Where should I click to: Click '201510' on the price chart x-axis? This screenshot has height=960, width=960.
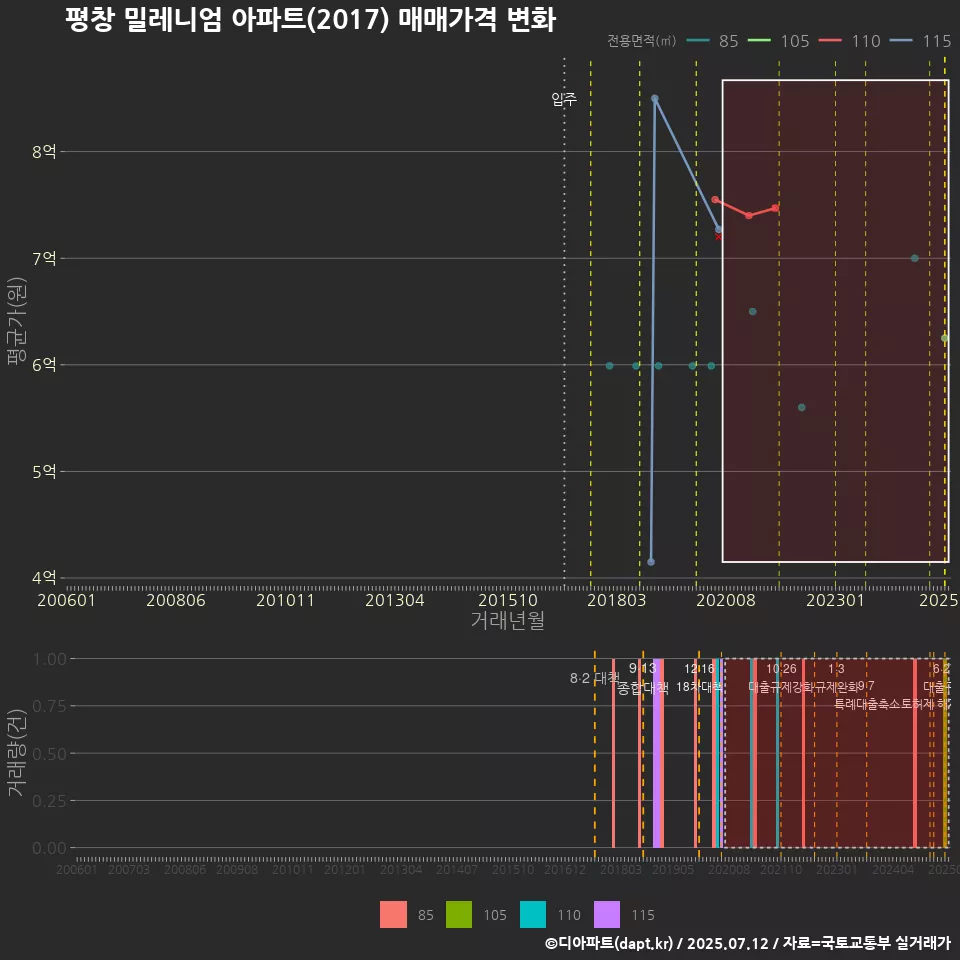[508, 600]
